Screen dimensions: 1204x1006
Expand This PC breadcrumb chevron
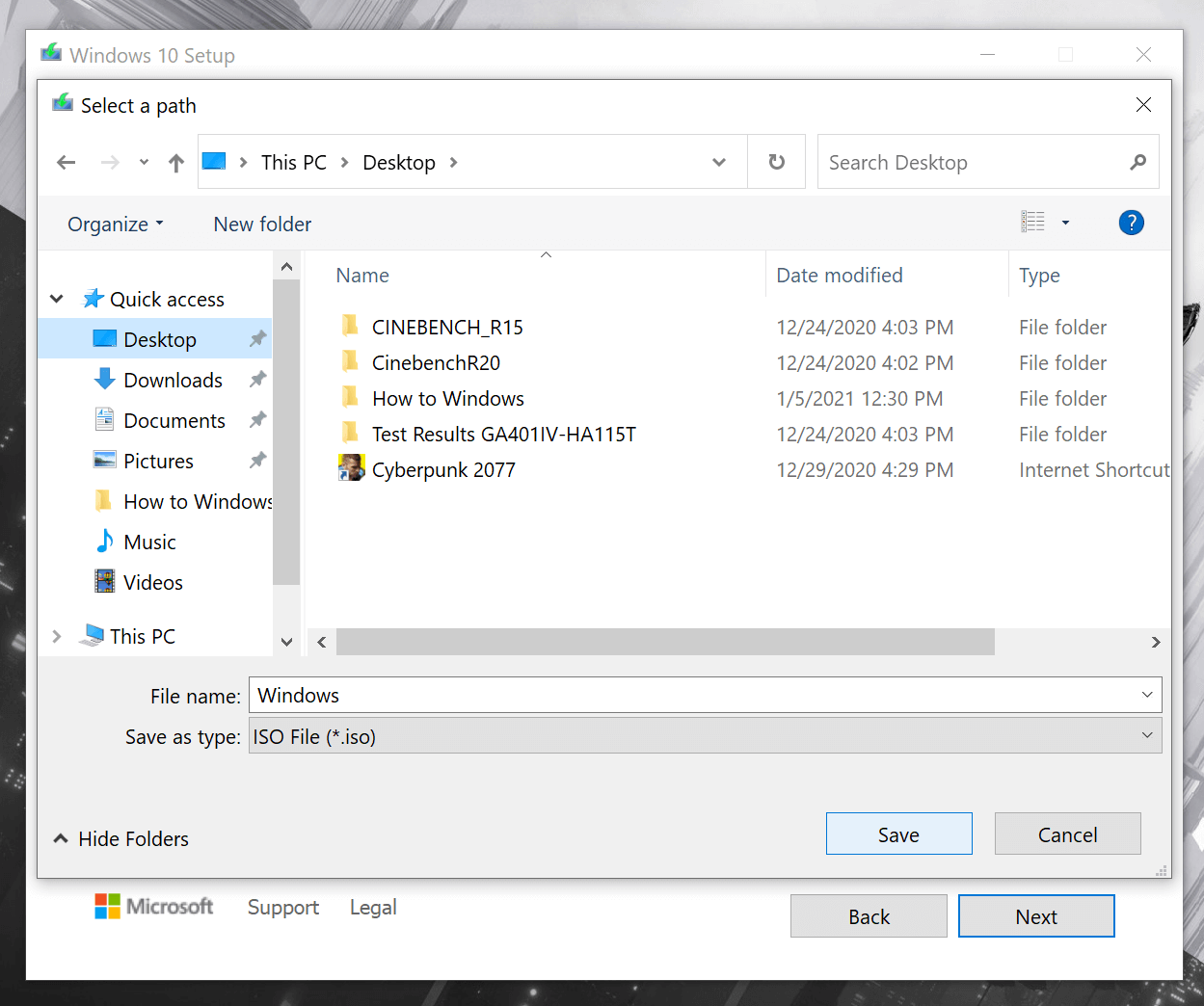click(344, 162)
